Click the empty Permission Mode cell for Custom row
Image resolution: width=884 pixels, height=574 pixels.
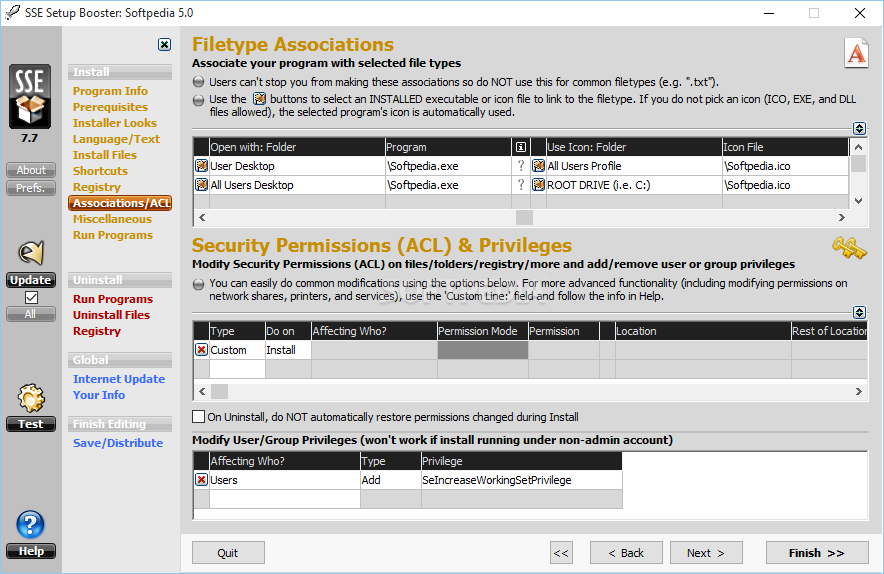[483, 350]
